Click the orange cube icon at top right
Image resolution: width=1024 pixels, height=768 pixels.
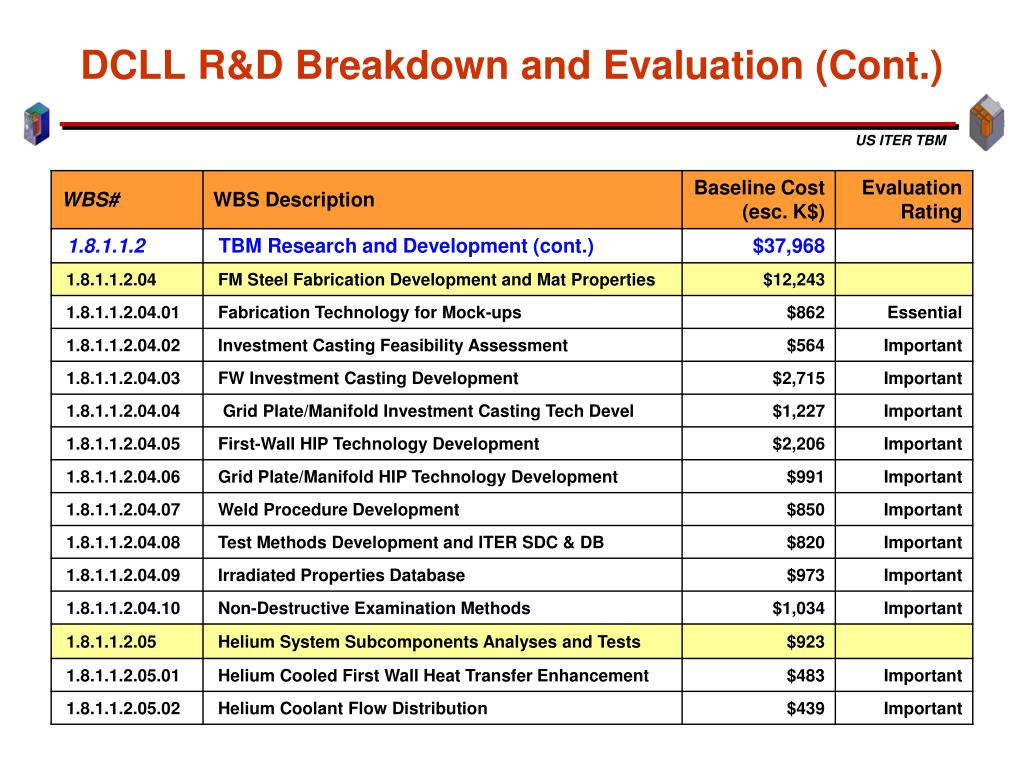click(986, 122)
